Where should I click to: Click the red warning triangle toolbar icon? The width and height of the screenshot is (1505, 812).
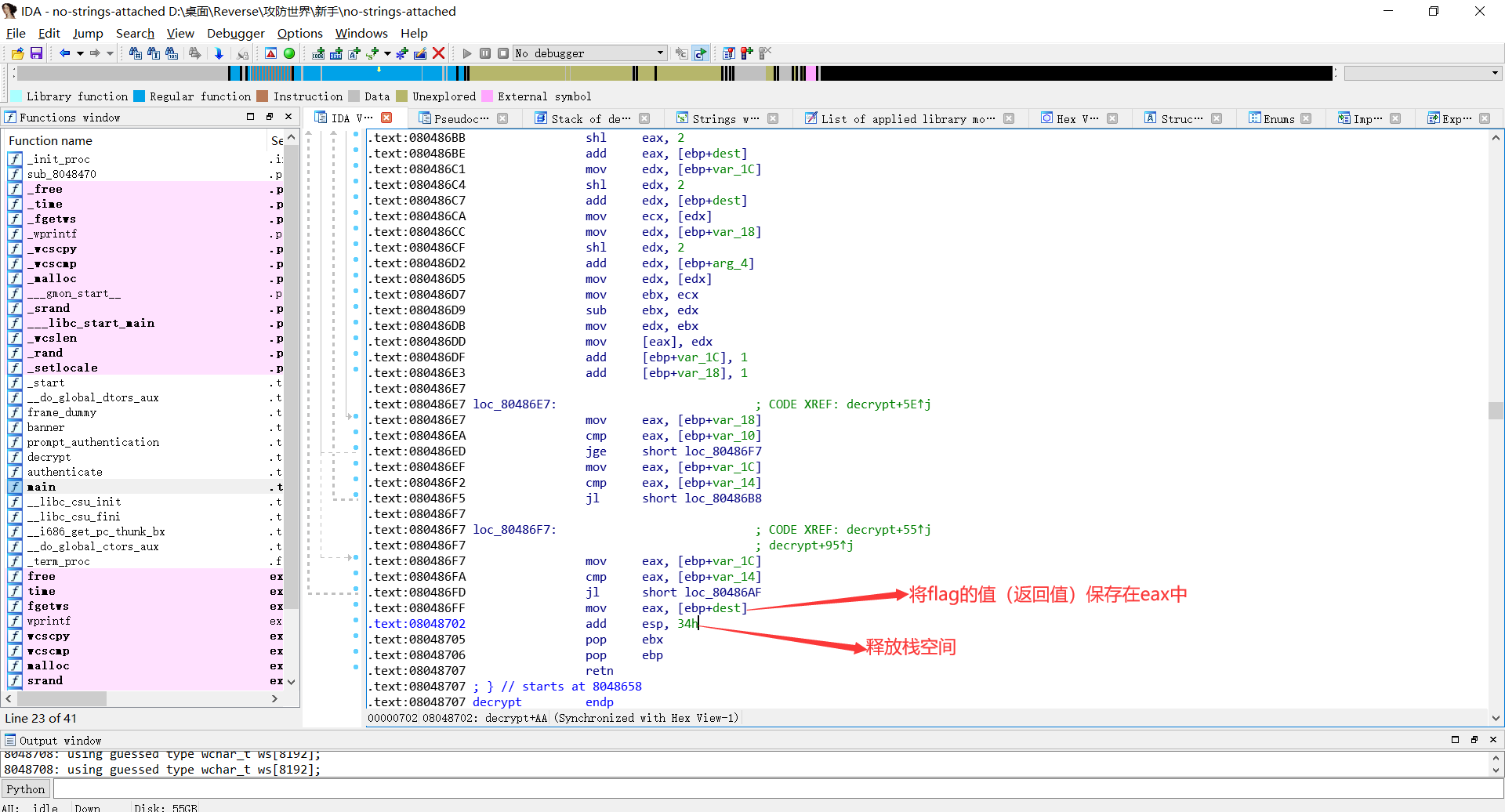pos(270,53)
